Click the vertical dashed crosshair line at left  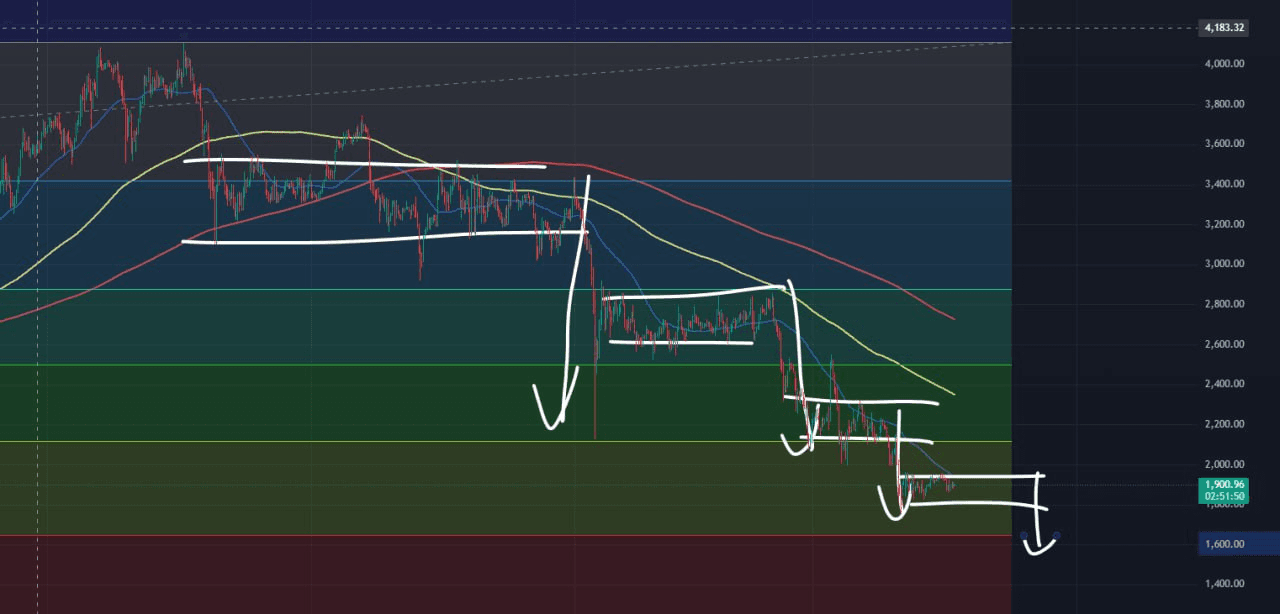[x=38, y=300]
